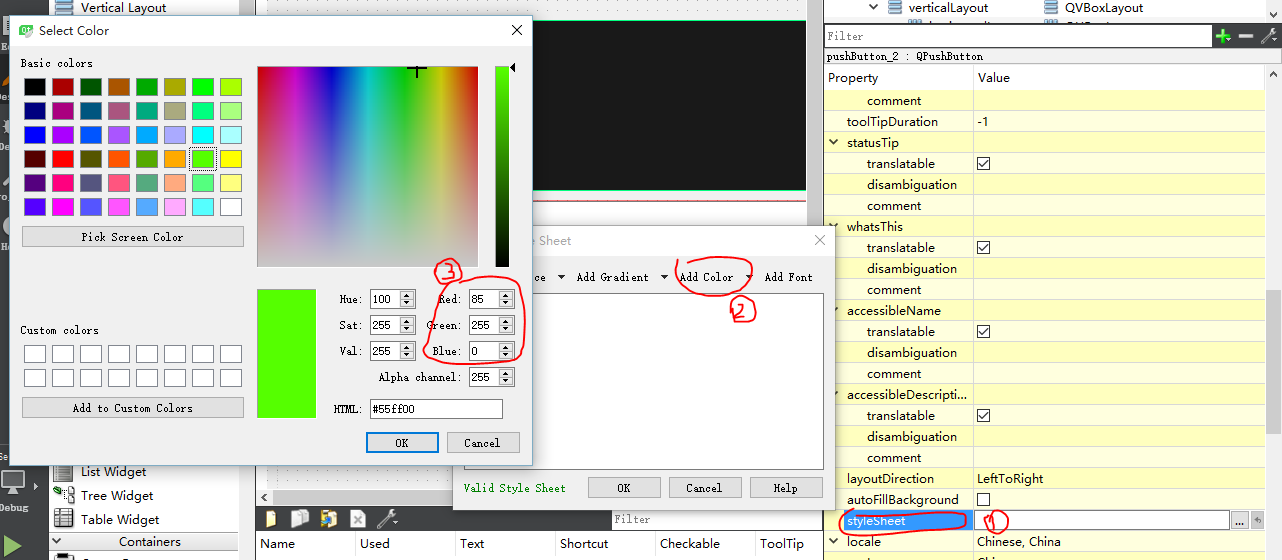Toggle whatsThis translatable checkbox
1282x560 pixels.
coord(983,247)
